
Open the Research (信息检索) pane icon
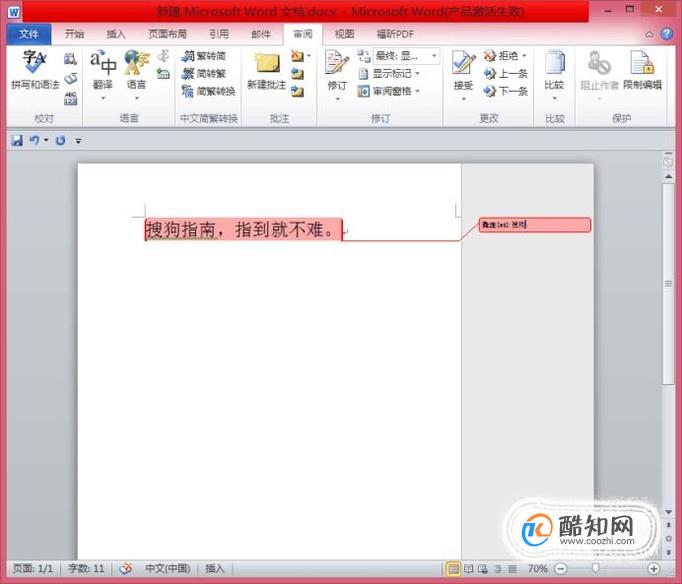click(70, 59)
